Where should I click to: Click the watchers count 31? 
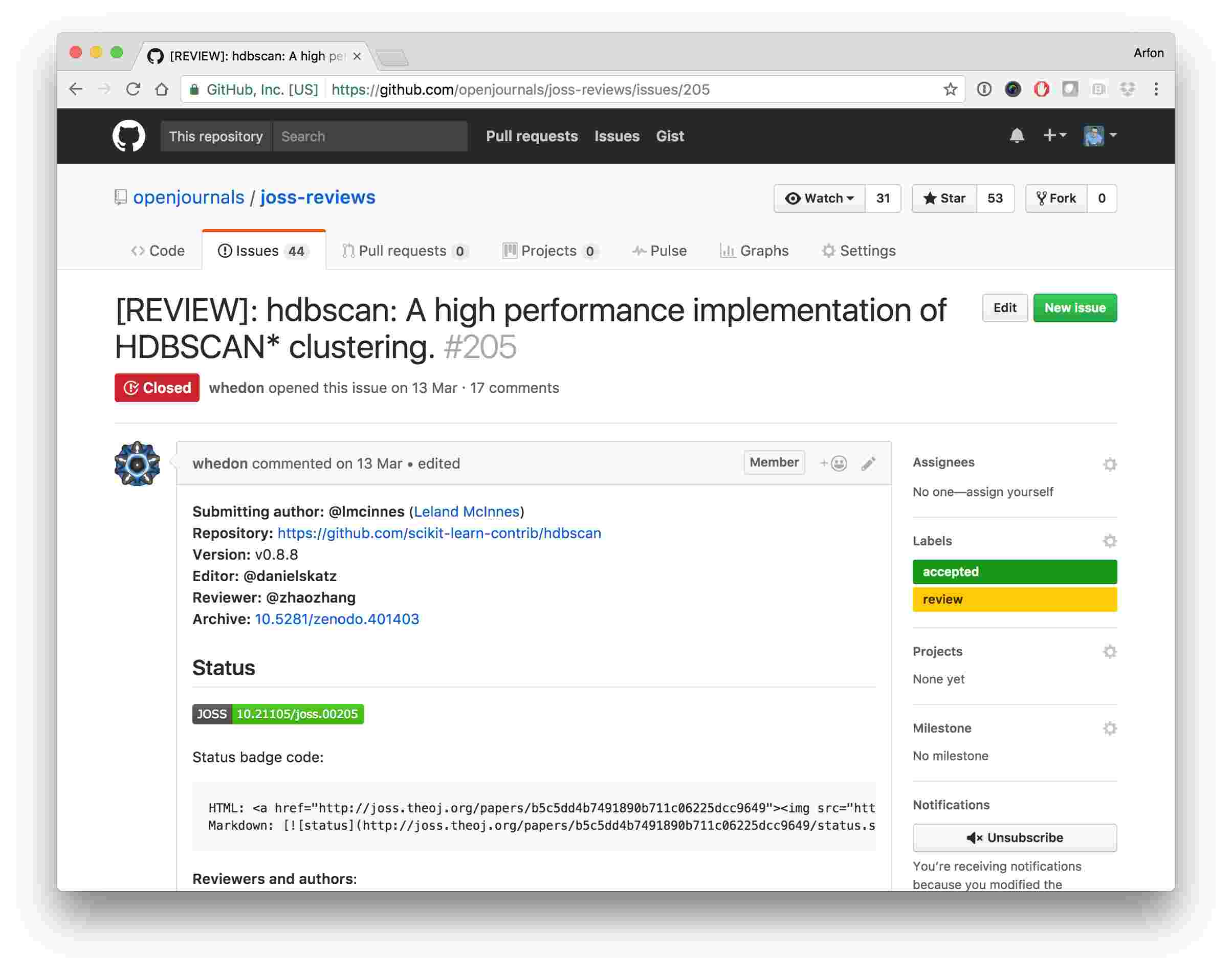[x=883, y=198]
